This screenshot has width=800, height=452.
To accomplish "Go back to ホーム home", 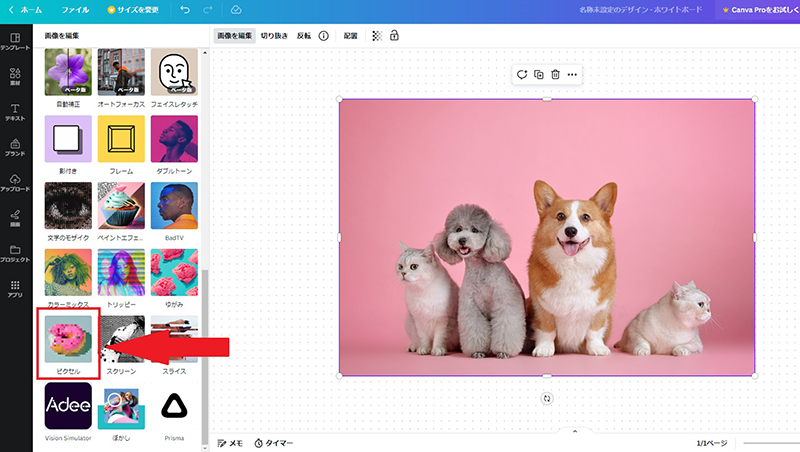I will click(26, 10).
